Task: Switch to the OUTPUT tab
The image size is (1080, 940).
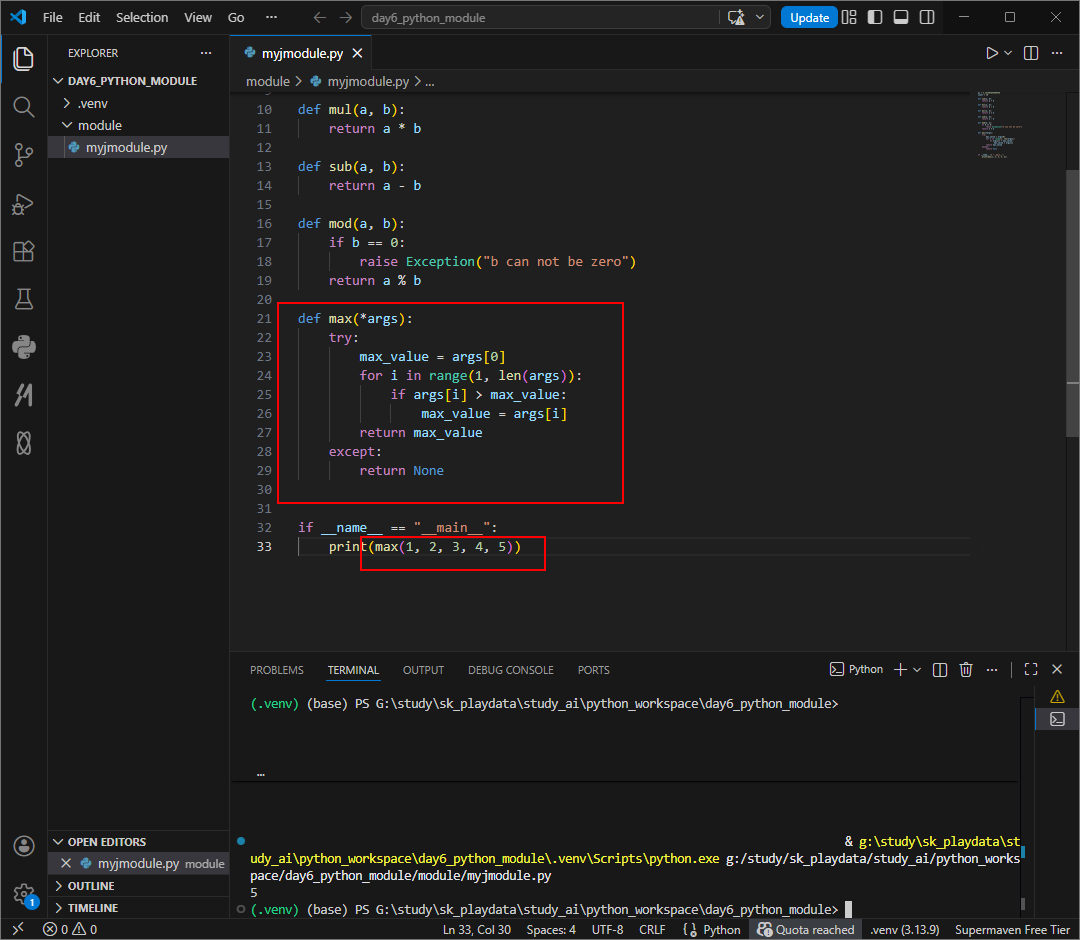Action: 423,670
